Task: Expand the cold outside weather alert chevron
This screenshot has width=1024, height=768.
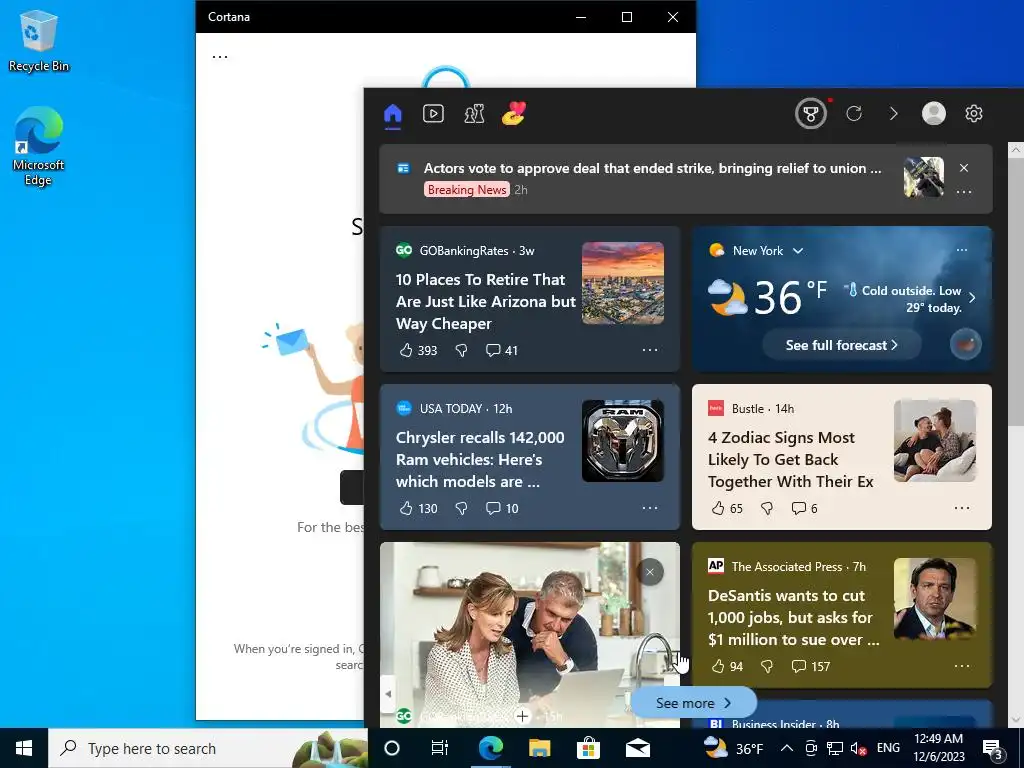Action: click(x=972, y=298)
